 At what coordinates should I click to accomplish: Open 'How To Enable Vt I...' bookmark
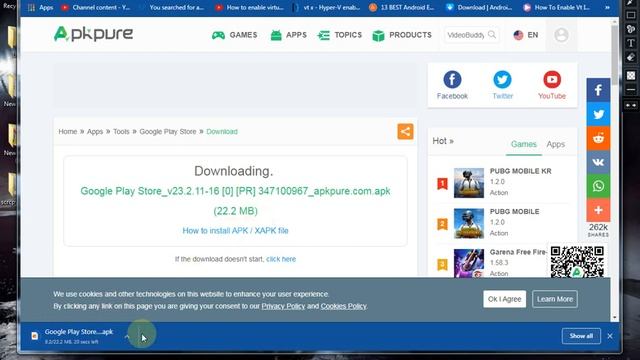(557, 7)
